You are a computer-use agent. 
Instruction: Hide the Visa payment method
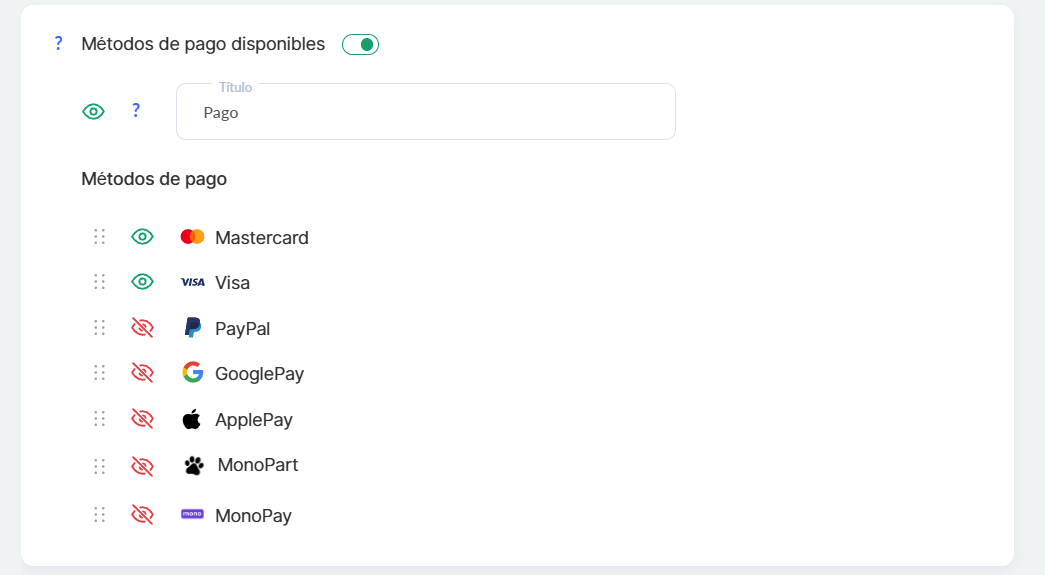click(142, 282)
